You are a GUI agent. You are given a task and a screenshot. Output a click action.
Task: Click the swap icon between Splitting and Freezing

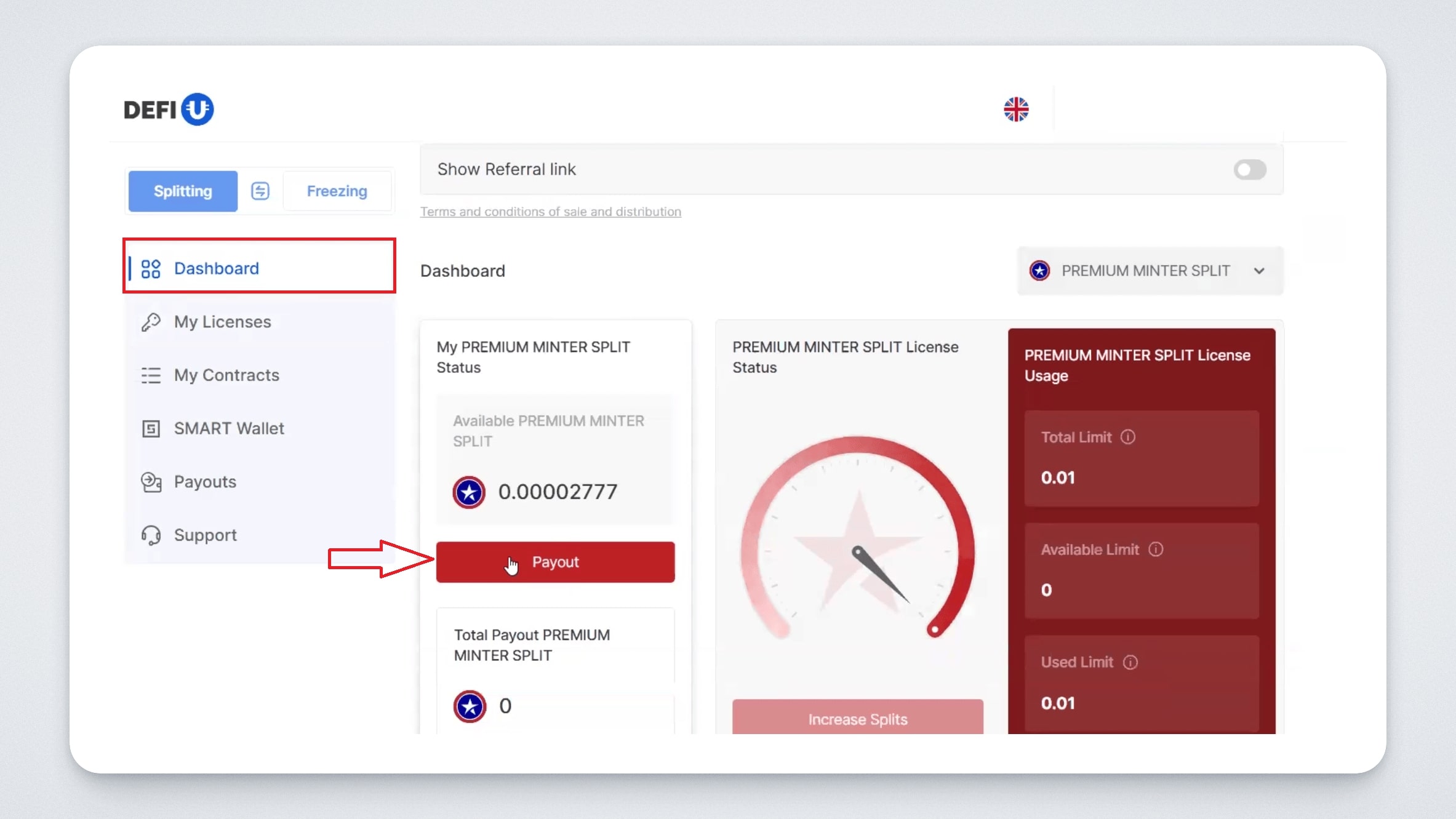pos(260,191)
